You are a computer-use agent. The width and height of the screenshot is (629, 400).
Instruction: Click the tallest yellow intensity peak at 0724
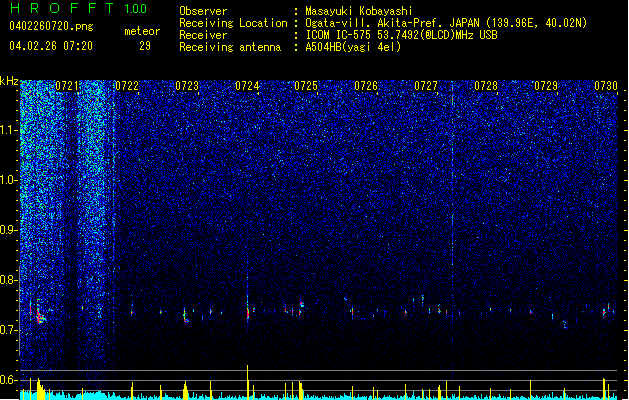coord(248,382)
